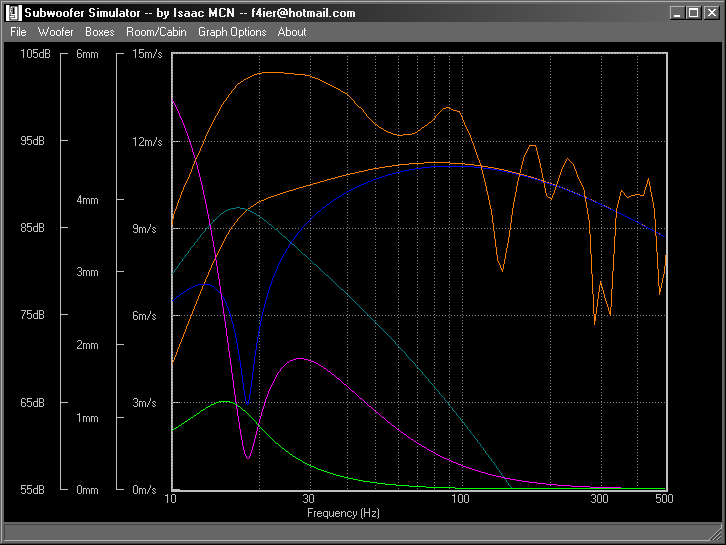Click the Frequency (Hz) axis title
Screen dimensions: 726x545
click(344, 513)
